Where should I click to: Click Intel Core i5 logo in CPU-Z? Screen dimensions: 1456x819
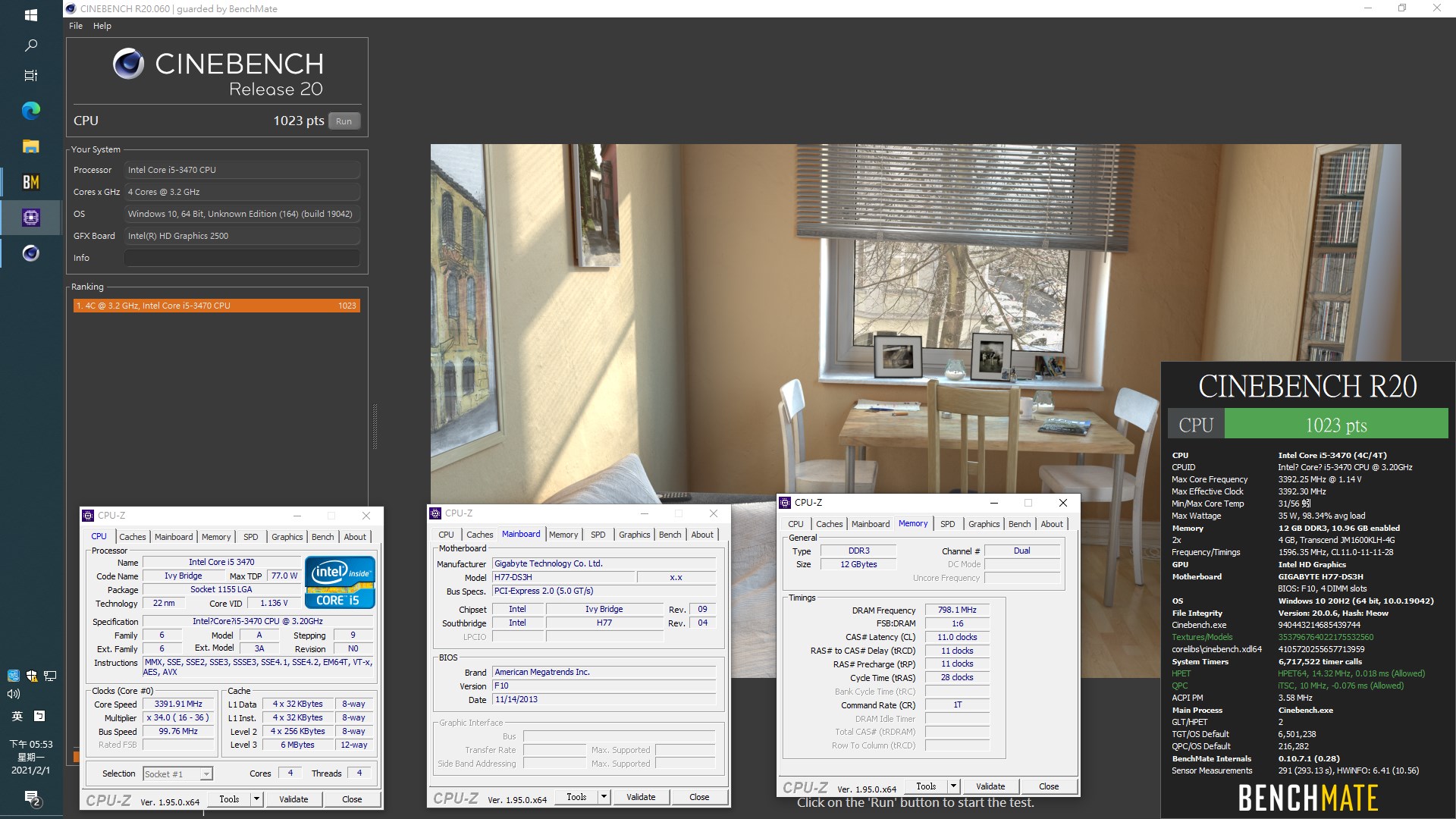click(x=340, y=582)
